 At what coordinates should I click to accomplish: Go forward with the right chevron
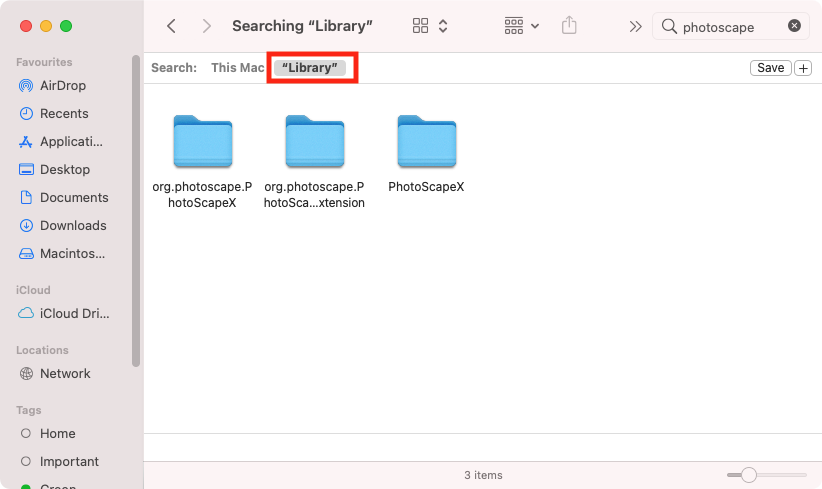coord(207,26)
